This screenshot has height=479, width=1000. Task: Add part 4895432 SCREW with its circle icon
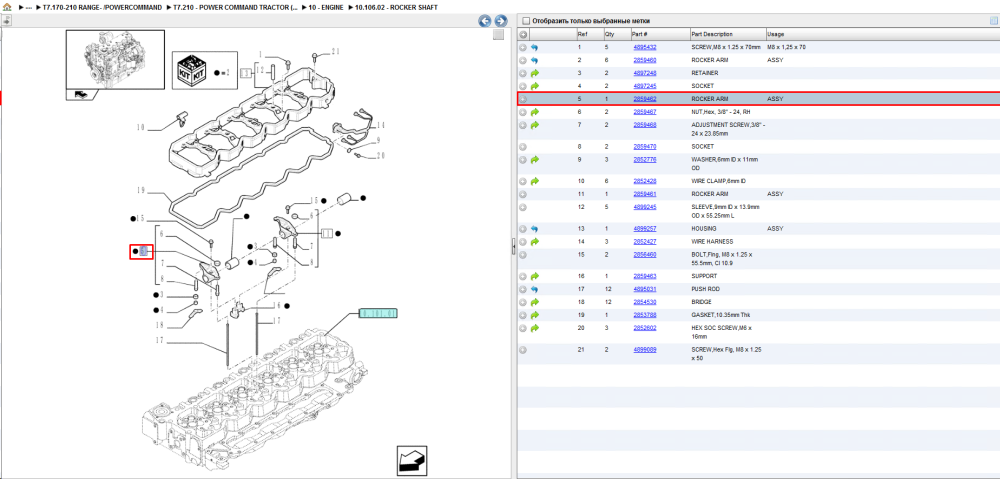tap(523, 47)
